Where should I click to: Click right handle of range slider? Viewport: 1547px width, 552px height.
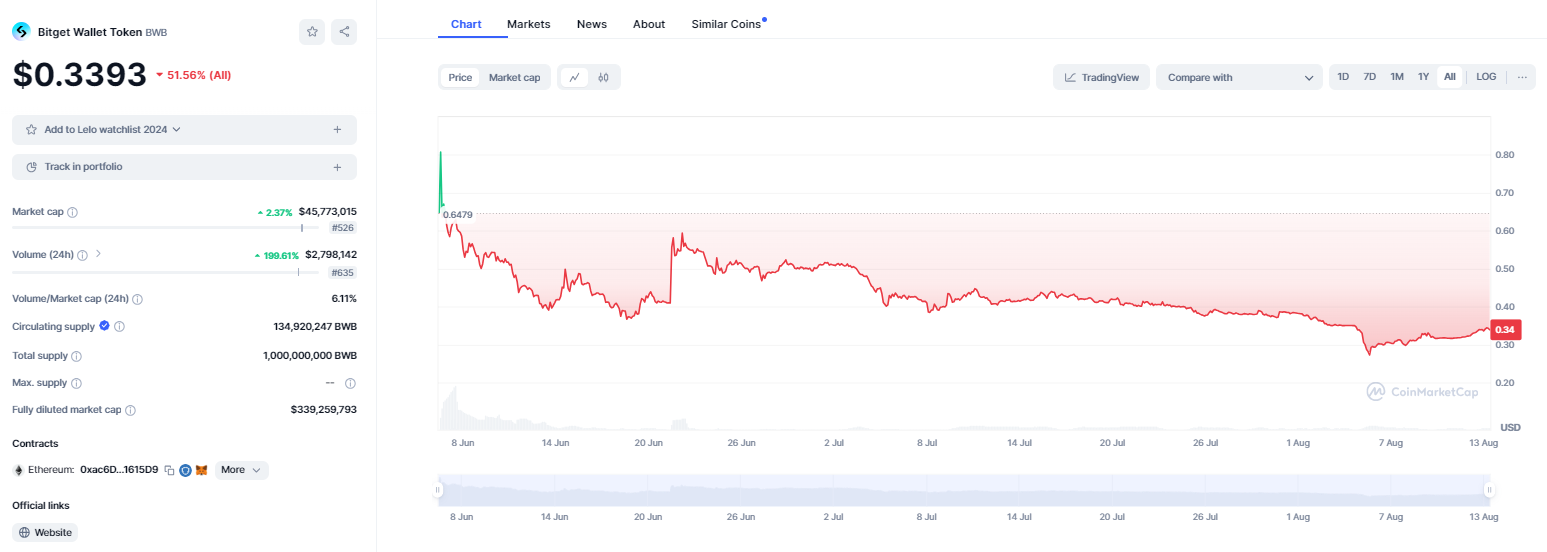point(1489,490)
